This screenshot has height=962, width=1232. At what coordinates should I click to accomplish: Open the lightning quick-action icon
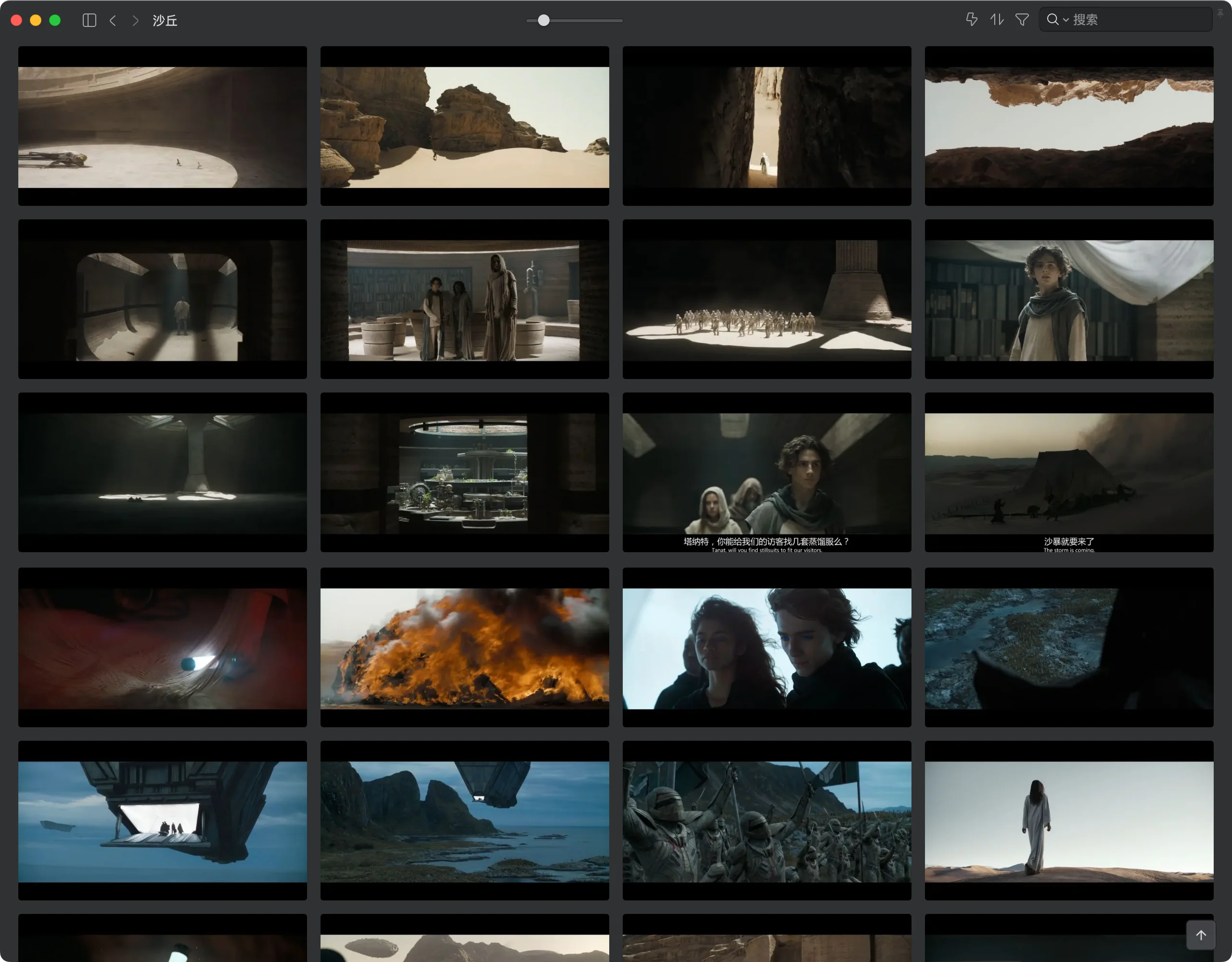pyautogui.click(x=971, y=20)
